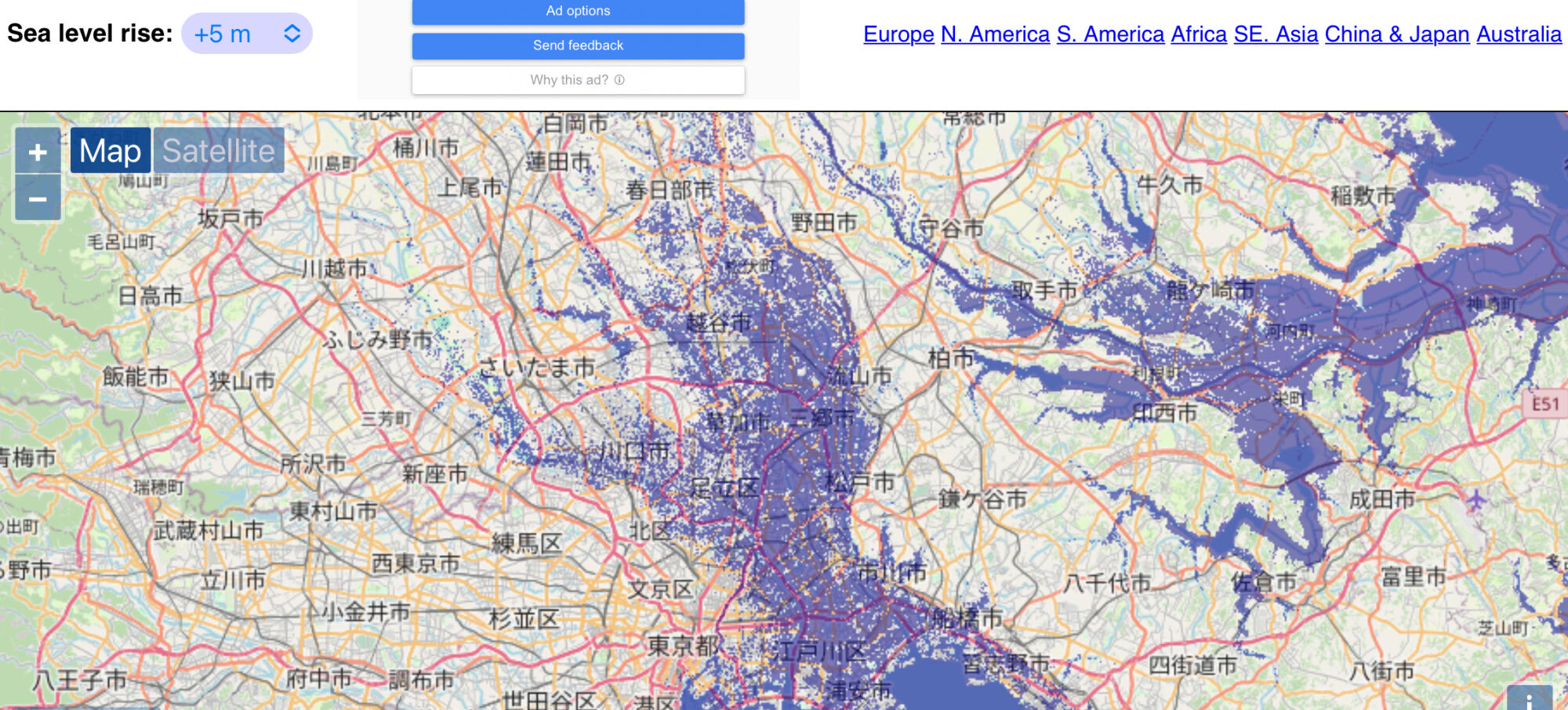Zoom out with the minus button
Image resolution: width=1568 pixels, height=710 pixels.
point(38,199)
